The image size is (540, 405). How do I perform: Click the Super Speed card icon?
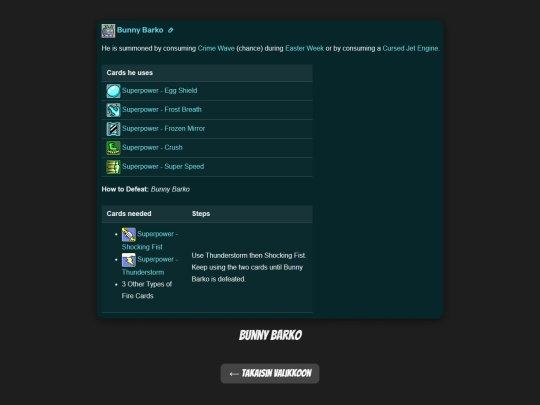(x=113, y=167)
